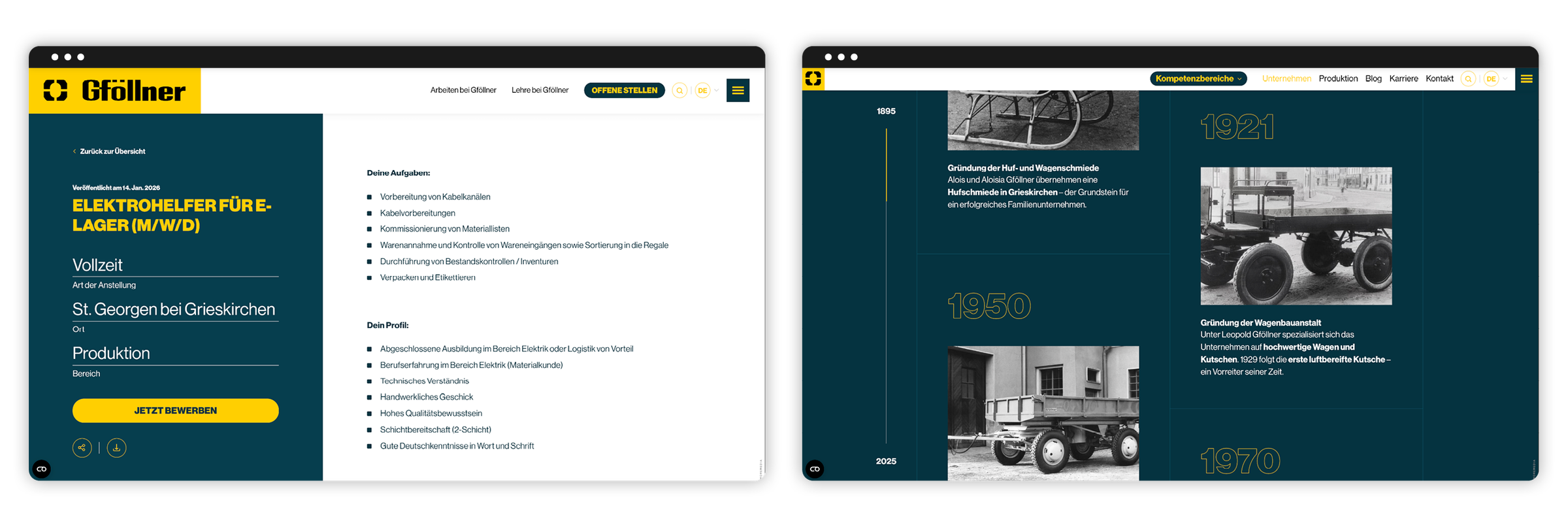Click the Vollzeit employment type
The image size is (1568, 527).
point(97,265)
